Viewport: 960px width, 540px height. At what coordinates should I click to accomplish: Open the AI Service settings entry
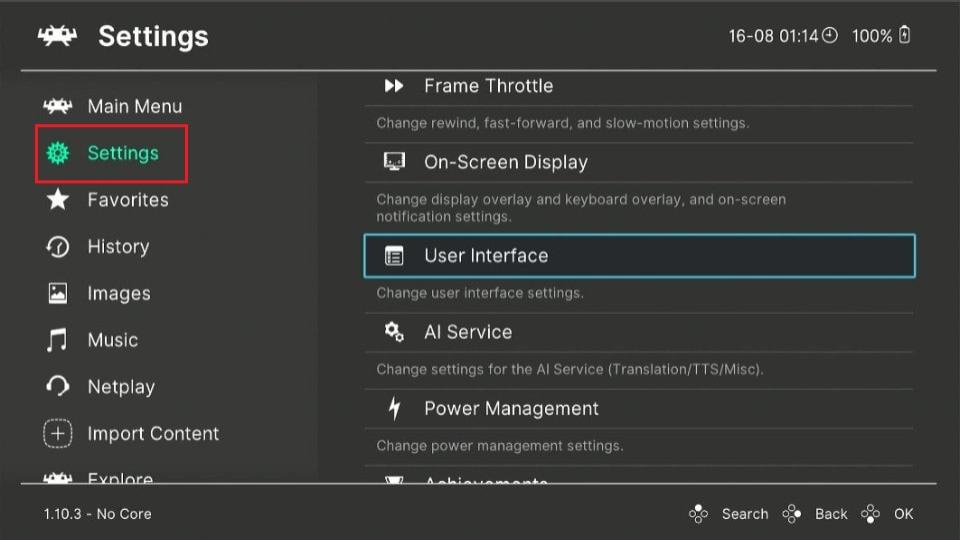pyautogui.click(x=639, y=332)
